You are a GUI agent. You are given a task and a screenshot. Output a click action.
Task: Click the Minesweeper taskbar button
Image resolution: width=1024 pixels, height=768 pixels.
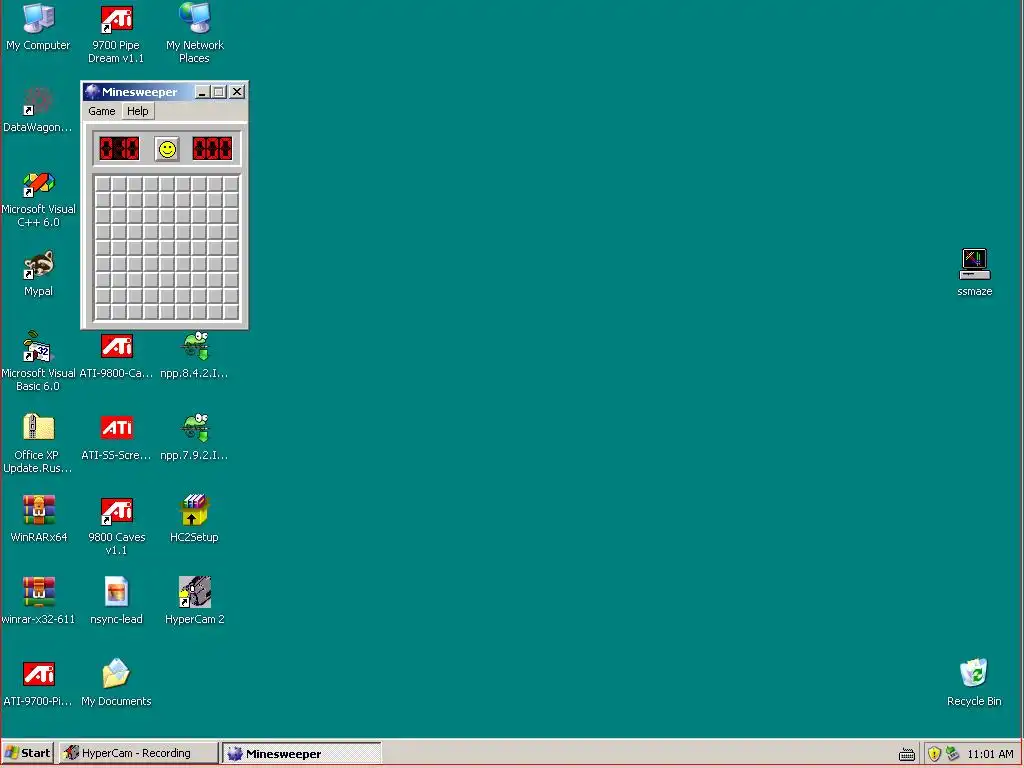tap(301, 753)
